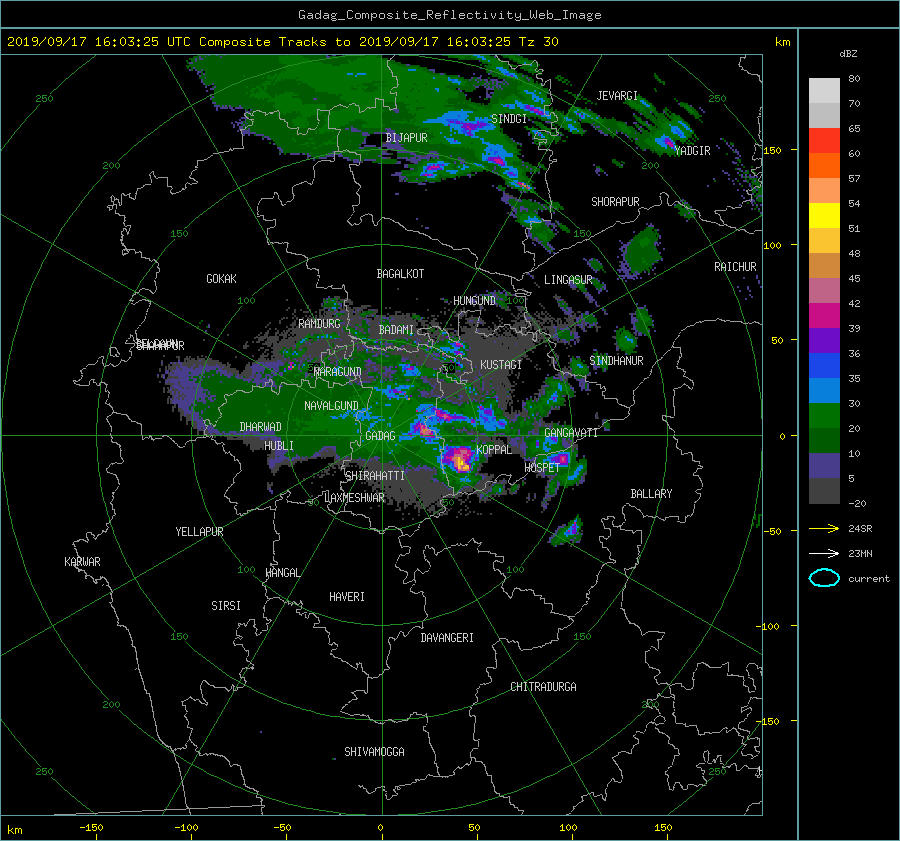Click the RAICHUR city label
Viewport: 900px width, 841px height.
[x=735, y=267]
